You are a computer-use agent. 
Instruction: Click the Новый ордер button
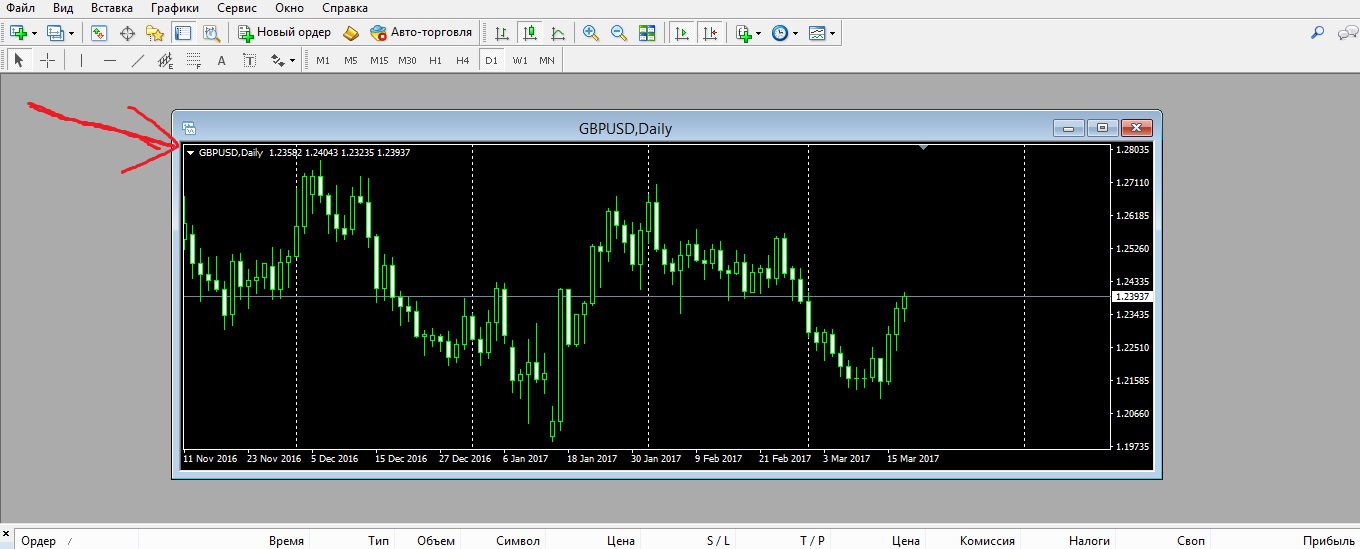coord(284,32)
